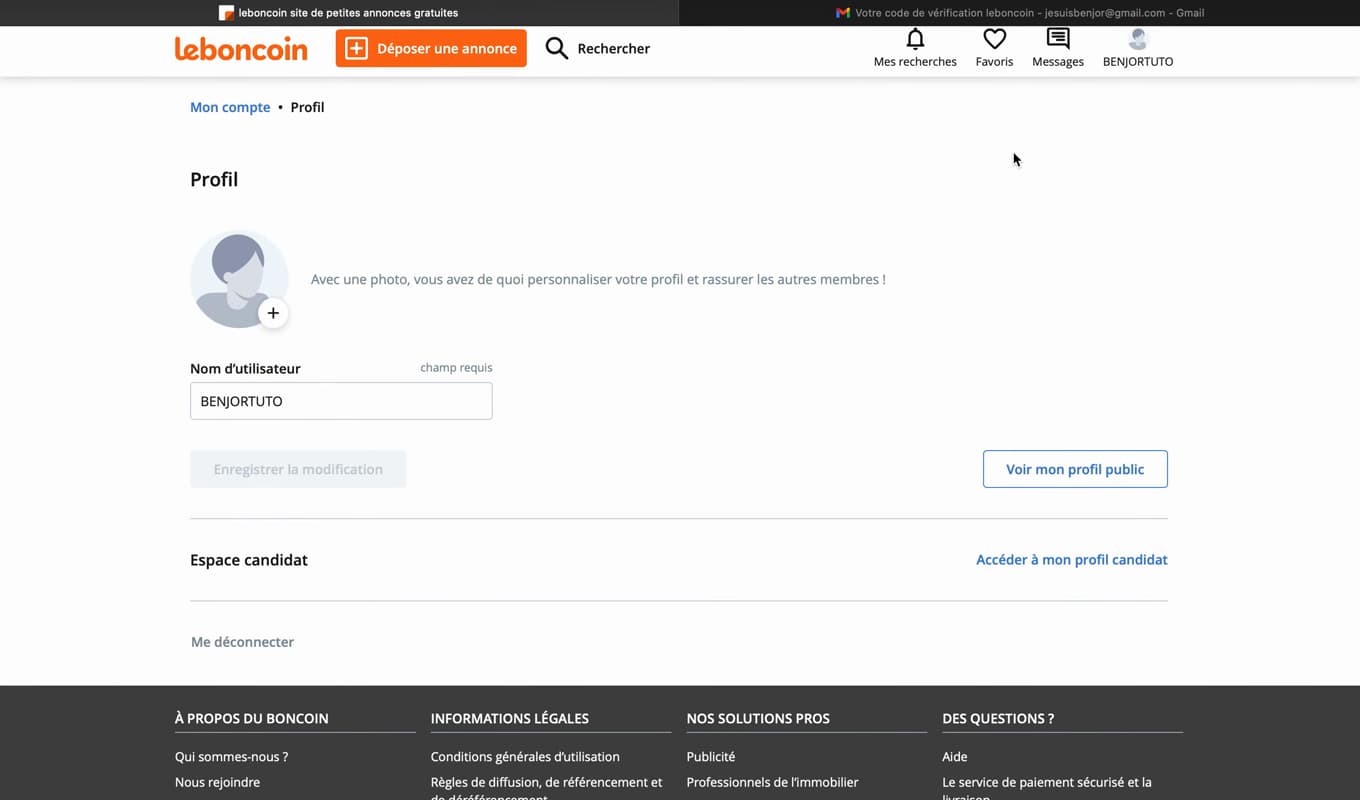This screenshot has width=1360, height=800.
Task: Open BENJORTUTO account avatar in header
Action: point(1138,39)
